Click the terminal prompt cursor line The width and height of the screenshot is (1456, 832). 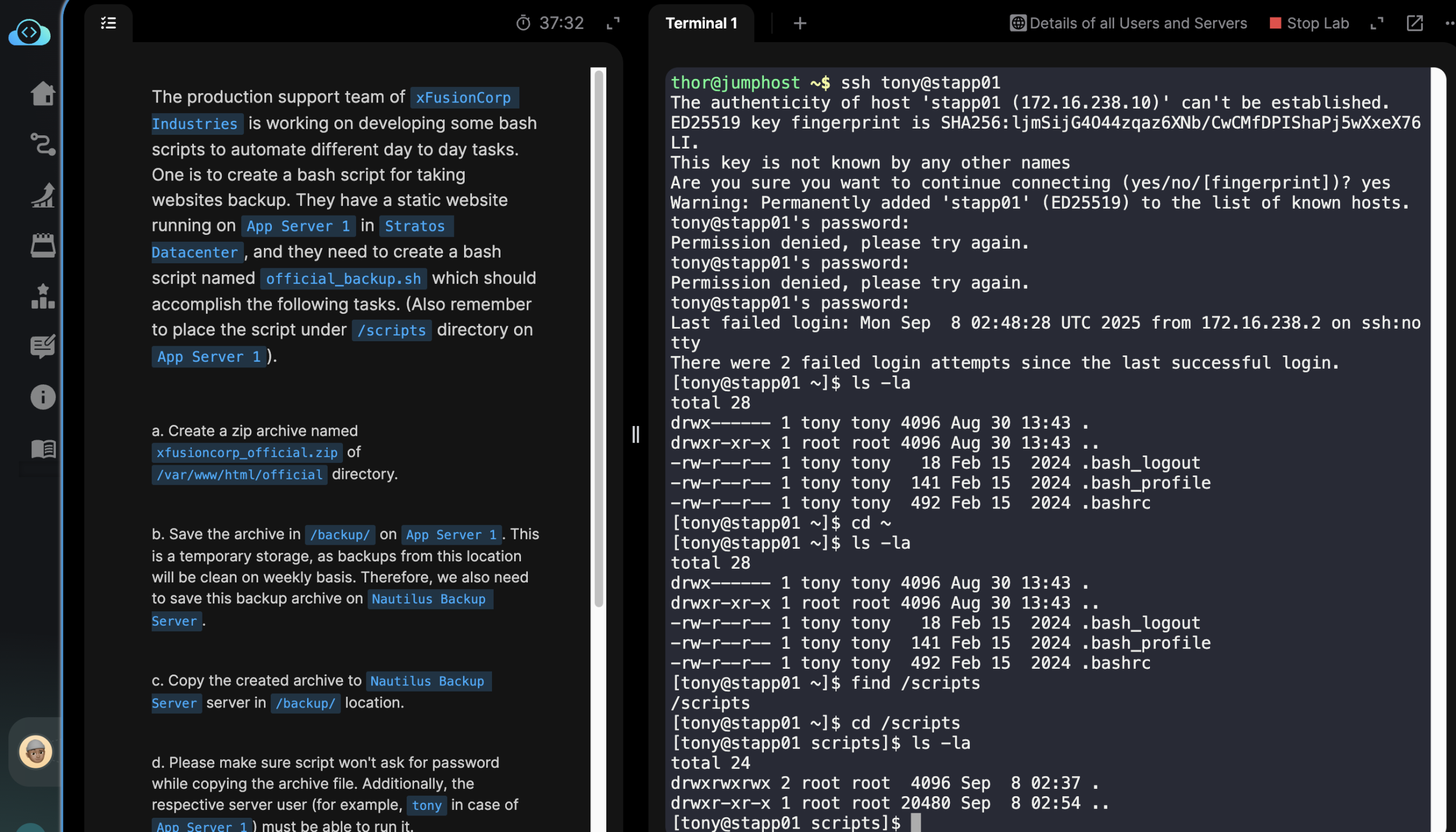point(796,823)
